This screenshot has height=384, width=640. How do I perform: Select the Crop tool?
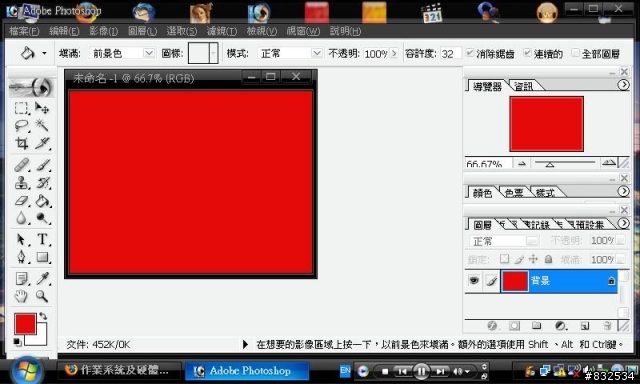[x=21, y=143]
